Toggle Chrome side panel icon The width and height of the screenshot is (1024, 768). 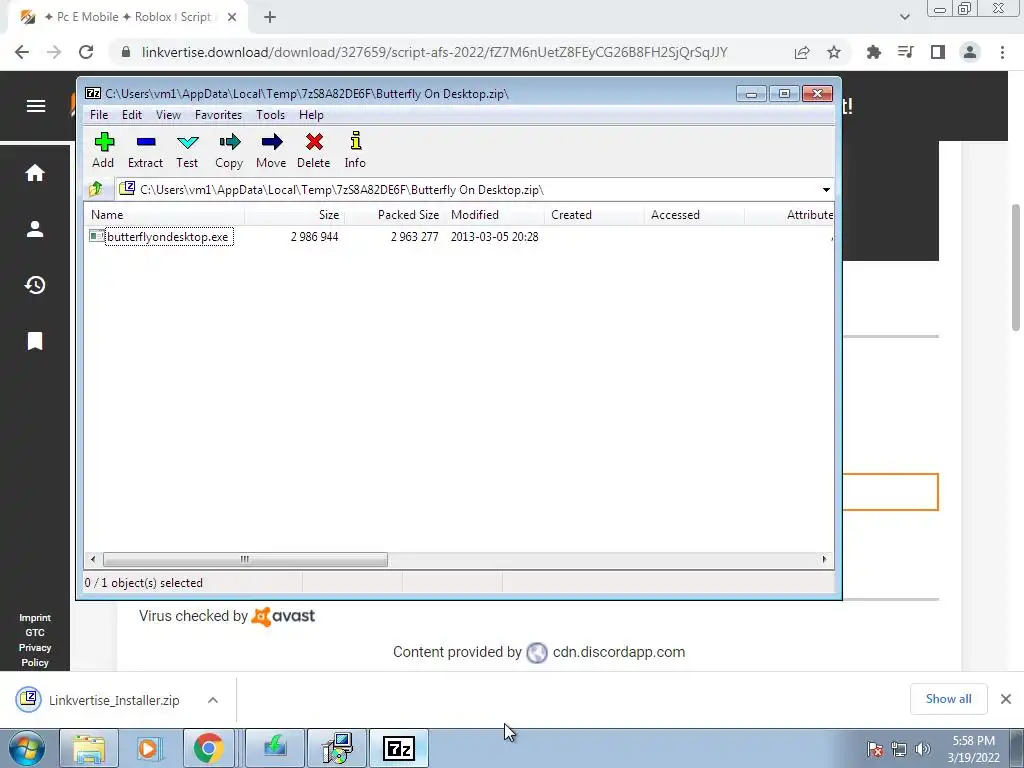click(x=938, y=52)
